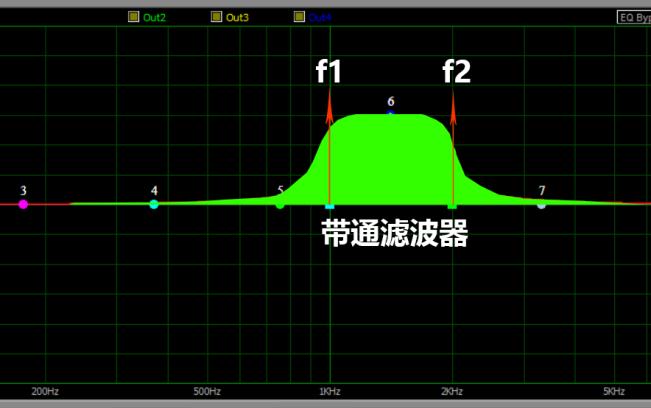Screen dimensions: 651x408
Task: Enable the Out3 channel checkbox
Action: click(x=216, y=17)
